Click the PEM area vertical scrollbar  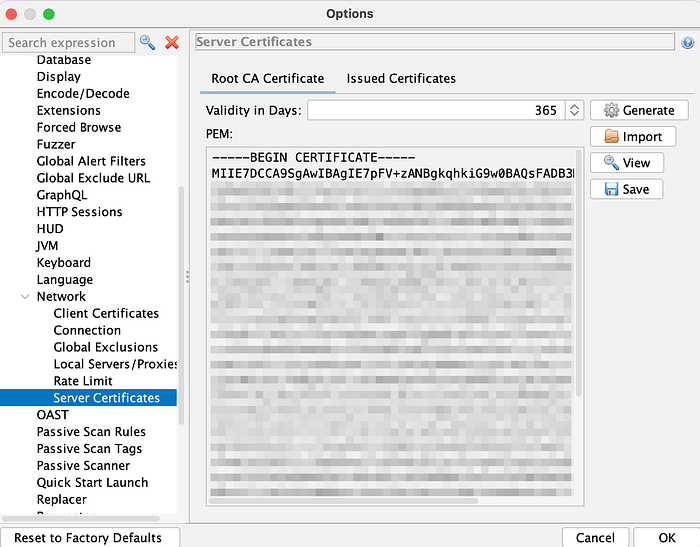tap(579, 273)
